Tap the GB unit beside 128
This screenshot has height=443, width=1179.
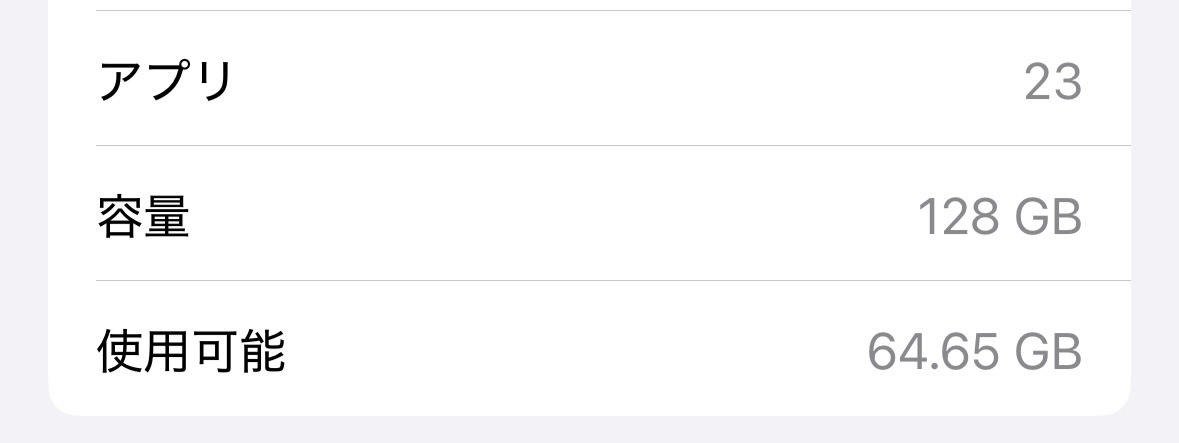(x=1048, y=217)
